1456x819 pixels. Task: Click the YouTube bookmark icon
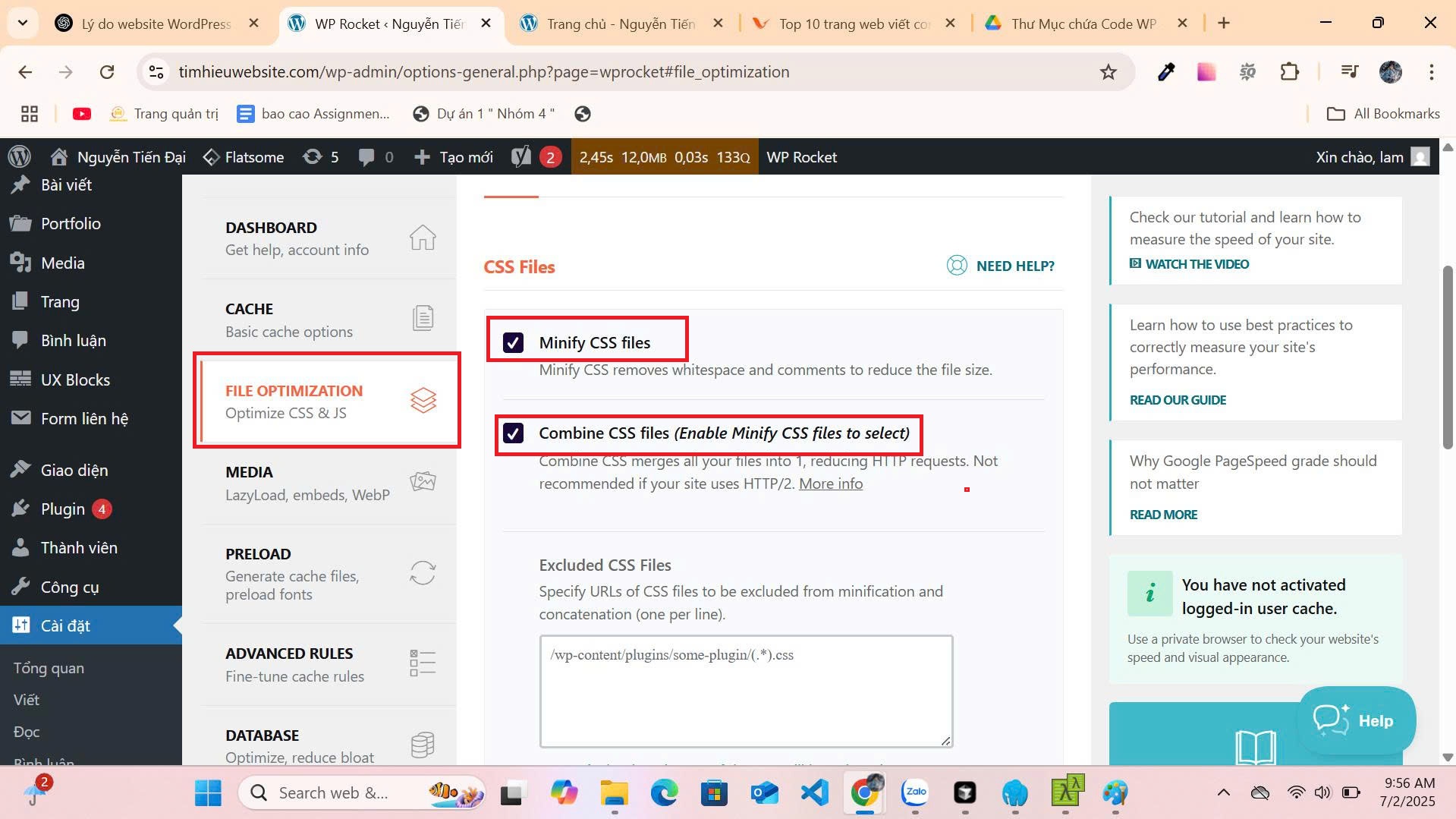pos(81,114)
